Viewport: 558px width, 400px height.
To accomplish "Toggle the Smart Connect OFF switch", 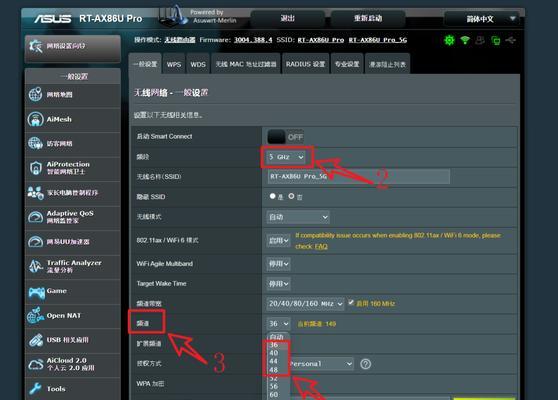I will (x=285, y=137).
